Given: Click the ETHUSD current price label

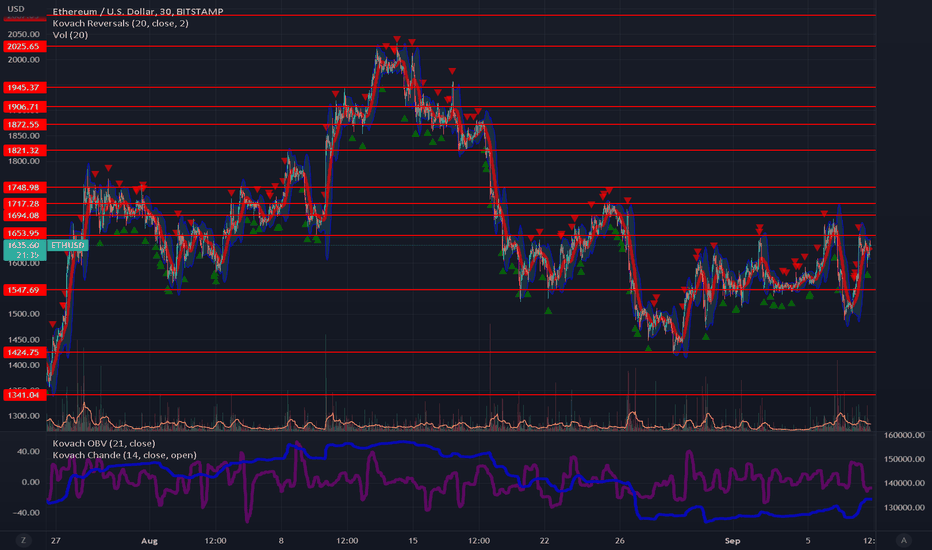Looking at the screenshot, I should (67, 245).
